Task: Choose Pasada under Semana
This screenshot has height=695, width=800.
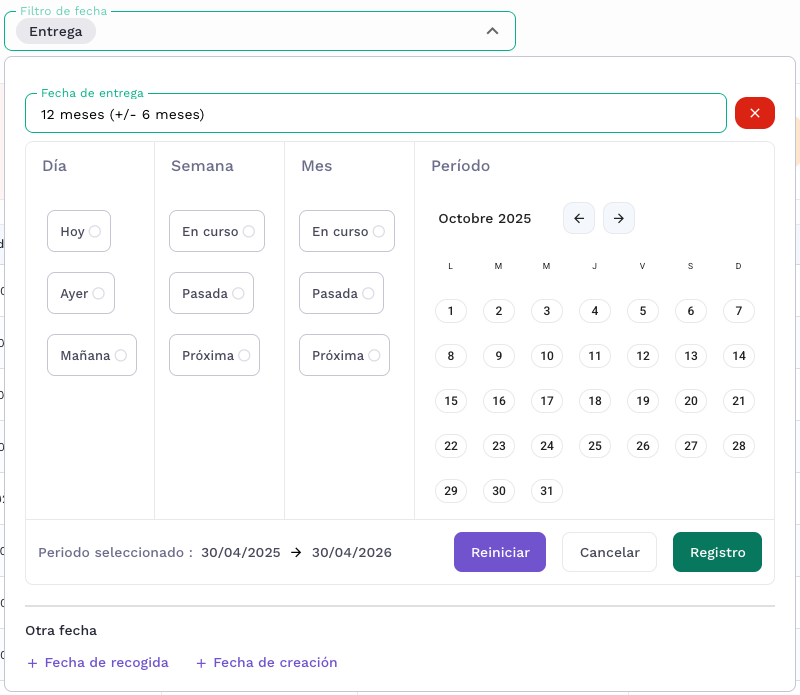Action: (x=211, y=293)
